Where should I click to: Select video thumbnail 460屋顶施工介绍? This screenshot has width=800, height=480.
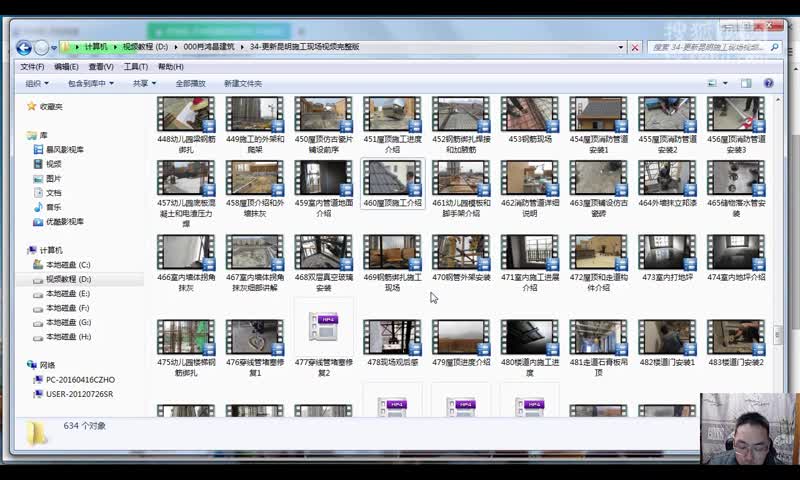(392, 184)
